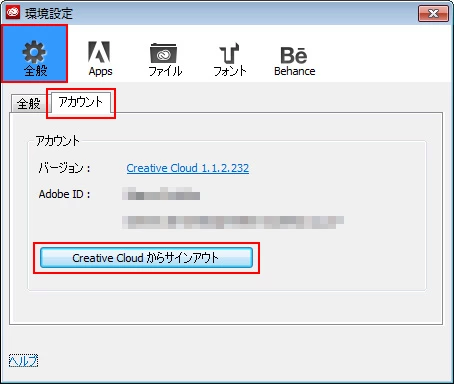Click Creative Cloud からサインアウト button
Screen dimensions: 454x384
coord(146,258)
